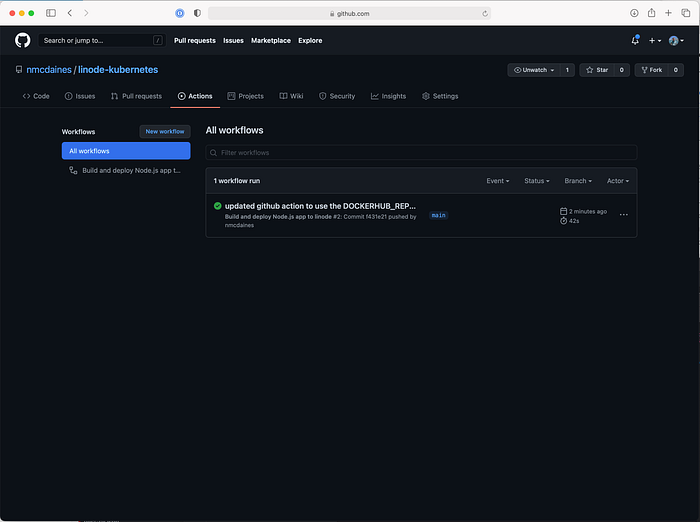The image size is (700, 522).
Task: Open the nmcdaines owner link
Action: [49, 70]
